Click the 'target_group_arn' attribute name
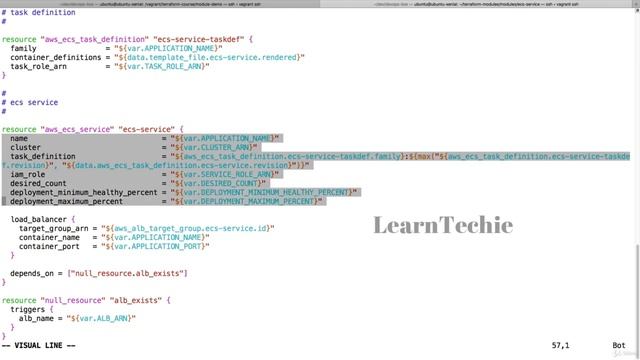The height and width of the screenshot is (360, 640). coord(53,228)
